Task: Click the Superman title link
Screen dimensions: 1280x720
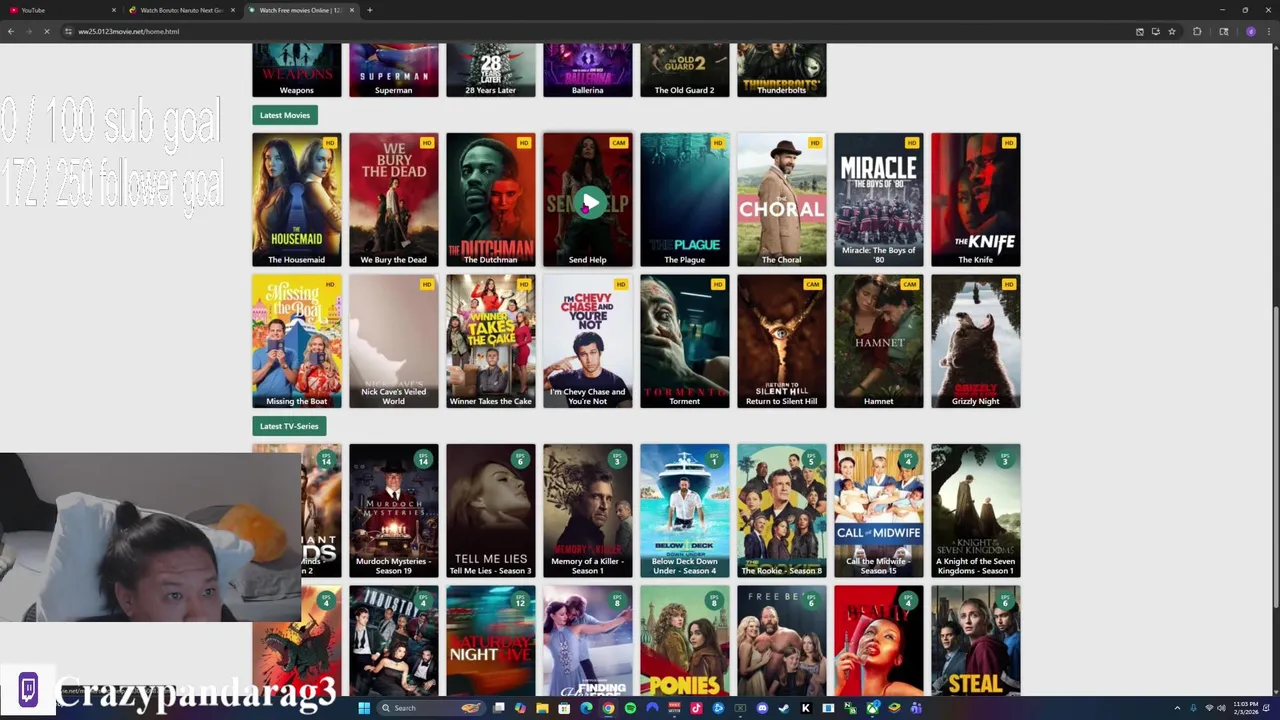Action: coord(394,90)
